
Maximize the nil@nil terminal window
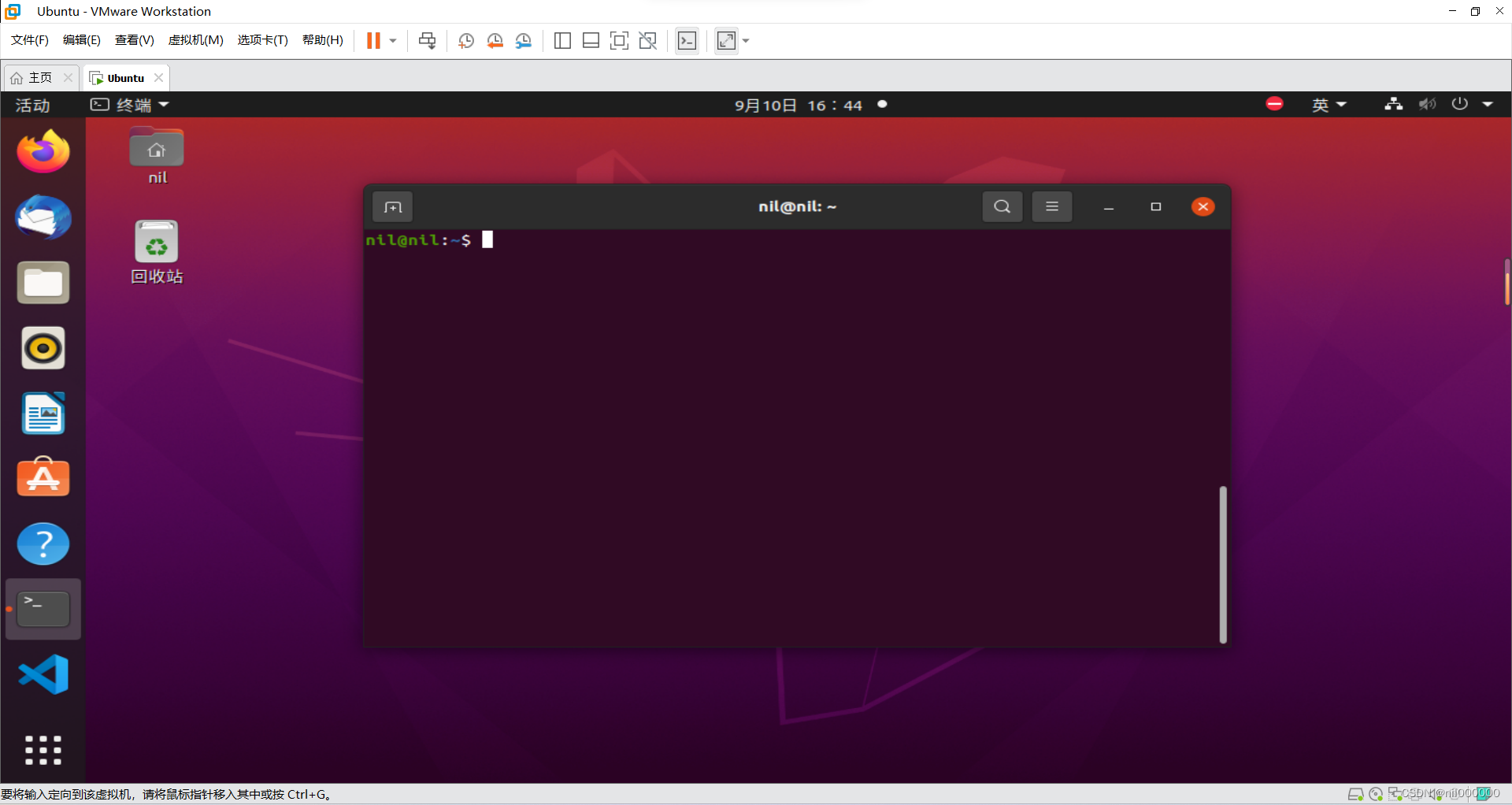[1156, 206]
